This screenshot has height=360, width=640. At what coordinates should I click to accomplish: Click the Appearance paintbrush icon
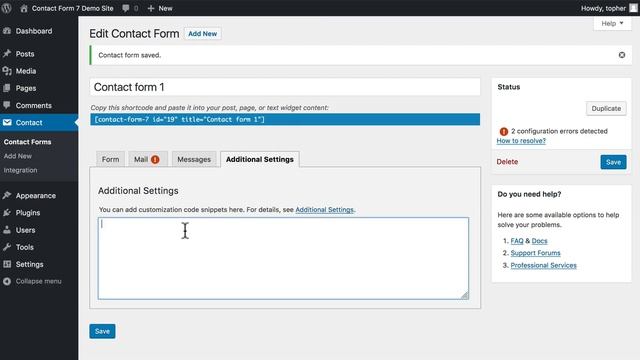7,196
